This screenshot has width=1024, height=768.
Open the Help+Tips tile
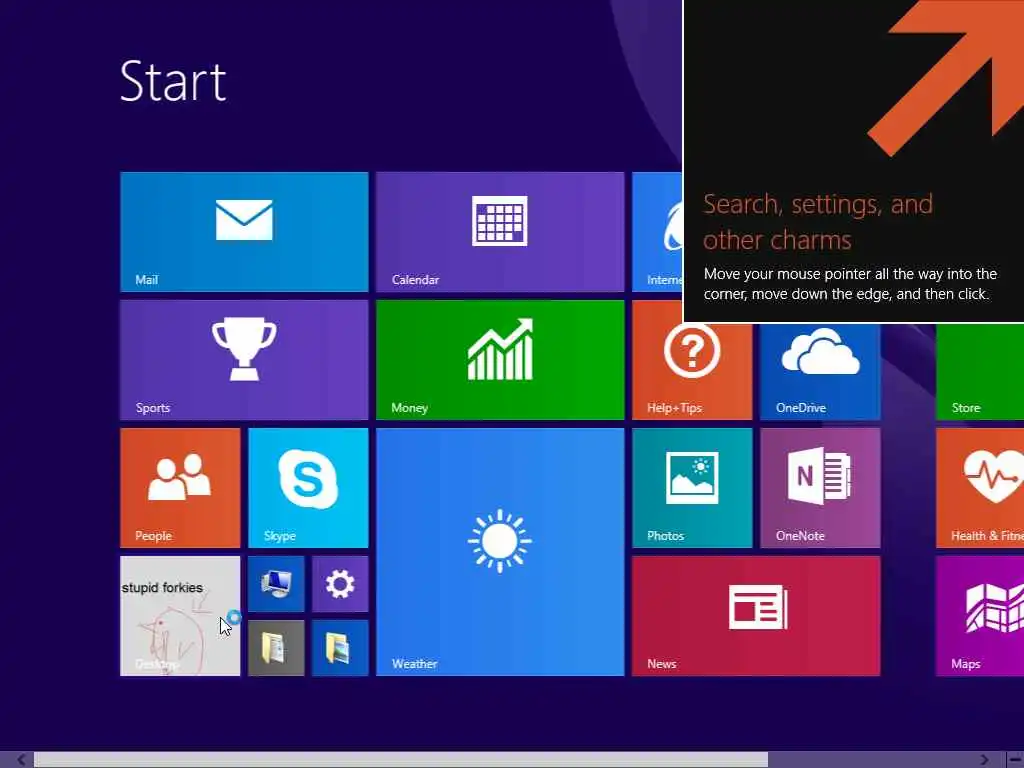[692, 372]
